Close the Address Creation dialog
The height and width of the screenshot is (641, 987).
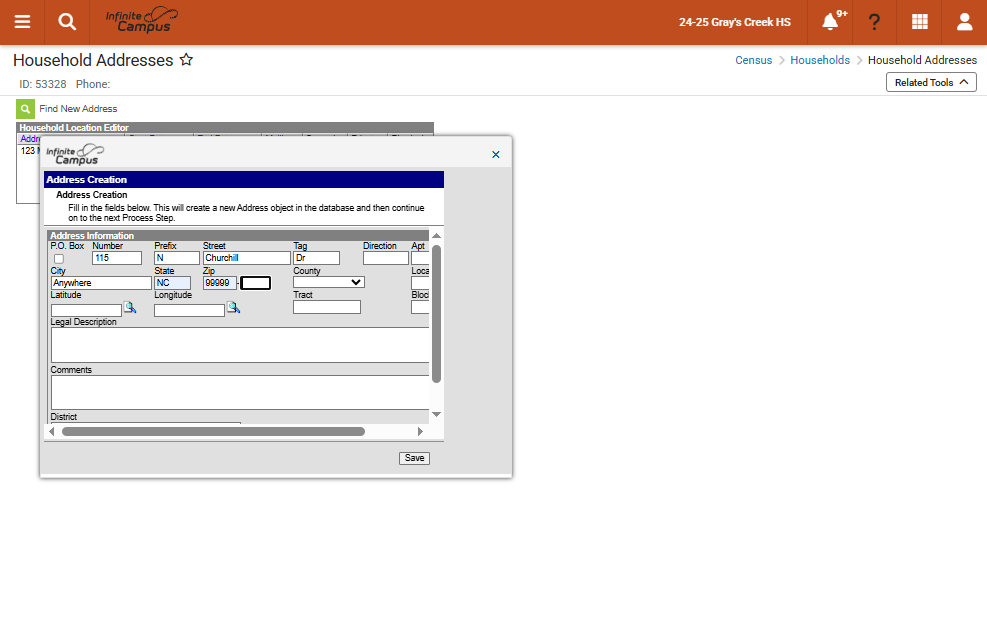coord(495,154)
